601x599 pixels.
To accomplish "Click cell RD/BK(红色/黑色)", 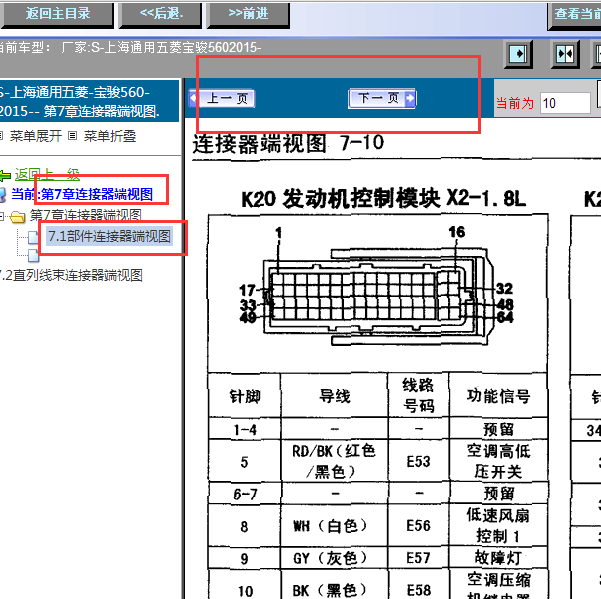I will pyautogui.click(x=335, y=461).
